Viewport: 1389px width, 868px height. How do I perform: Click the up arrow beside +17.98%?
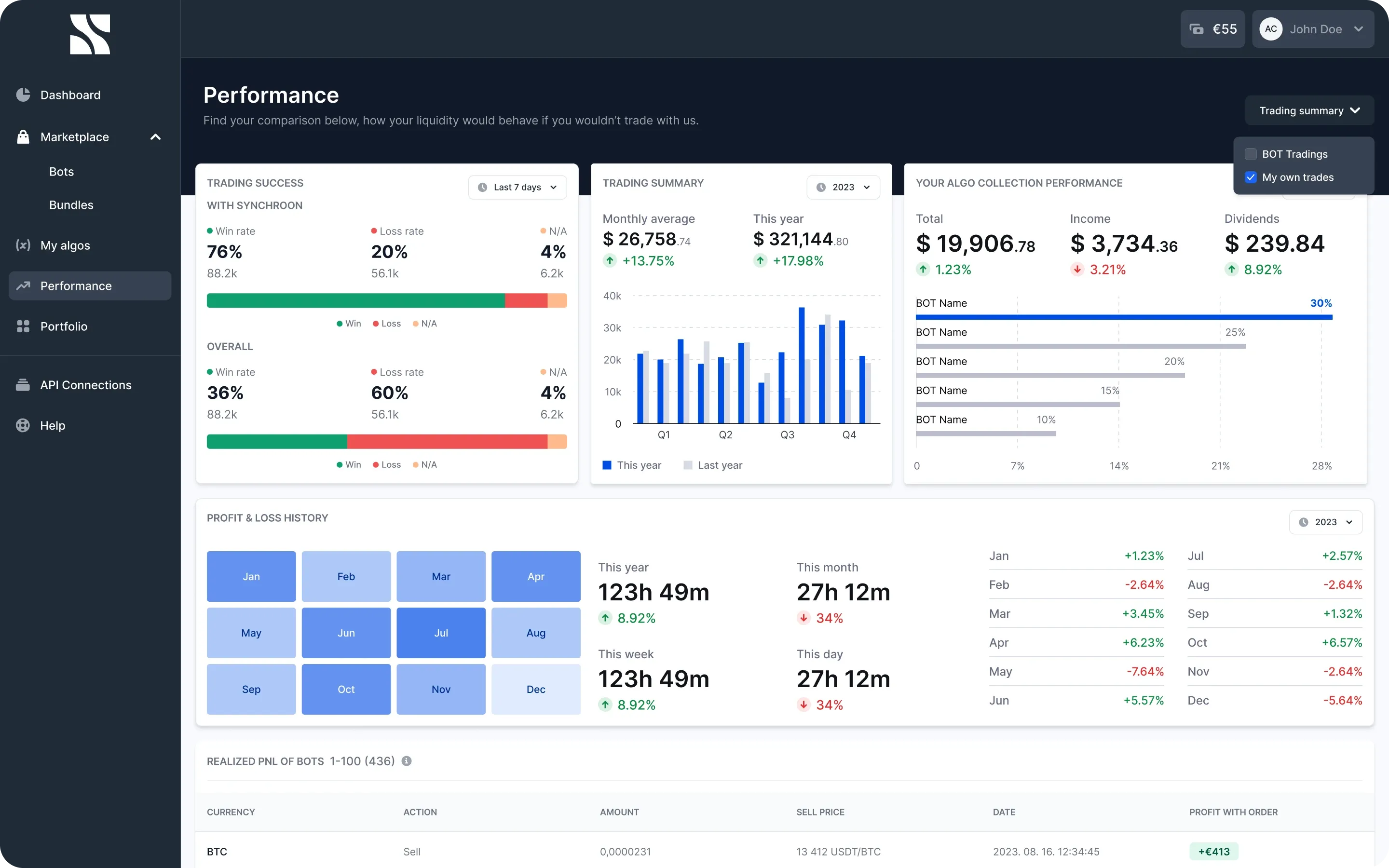[760, 260]
